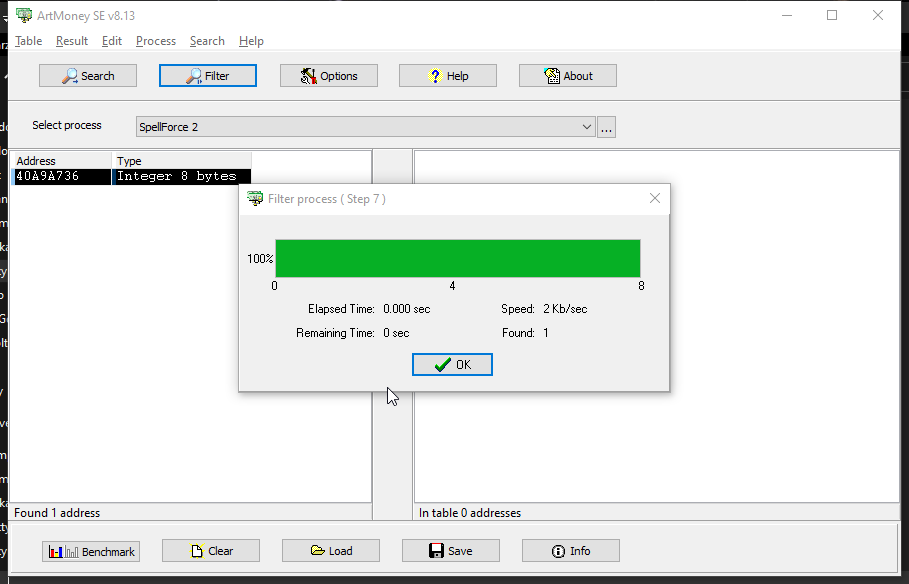The height and width of the screenshot is (584, 909).
Task: Click the Integer 8 bytes type cell
Action: tap(182, 176)
